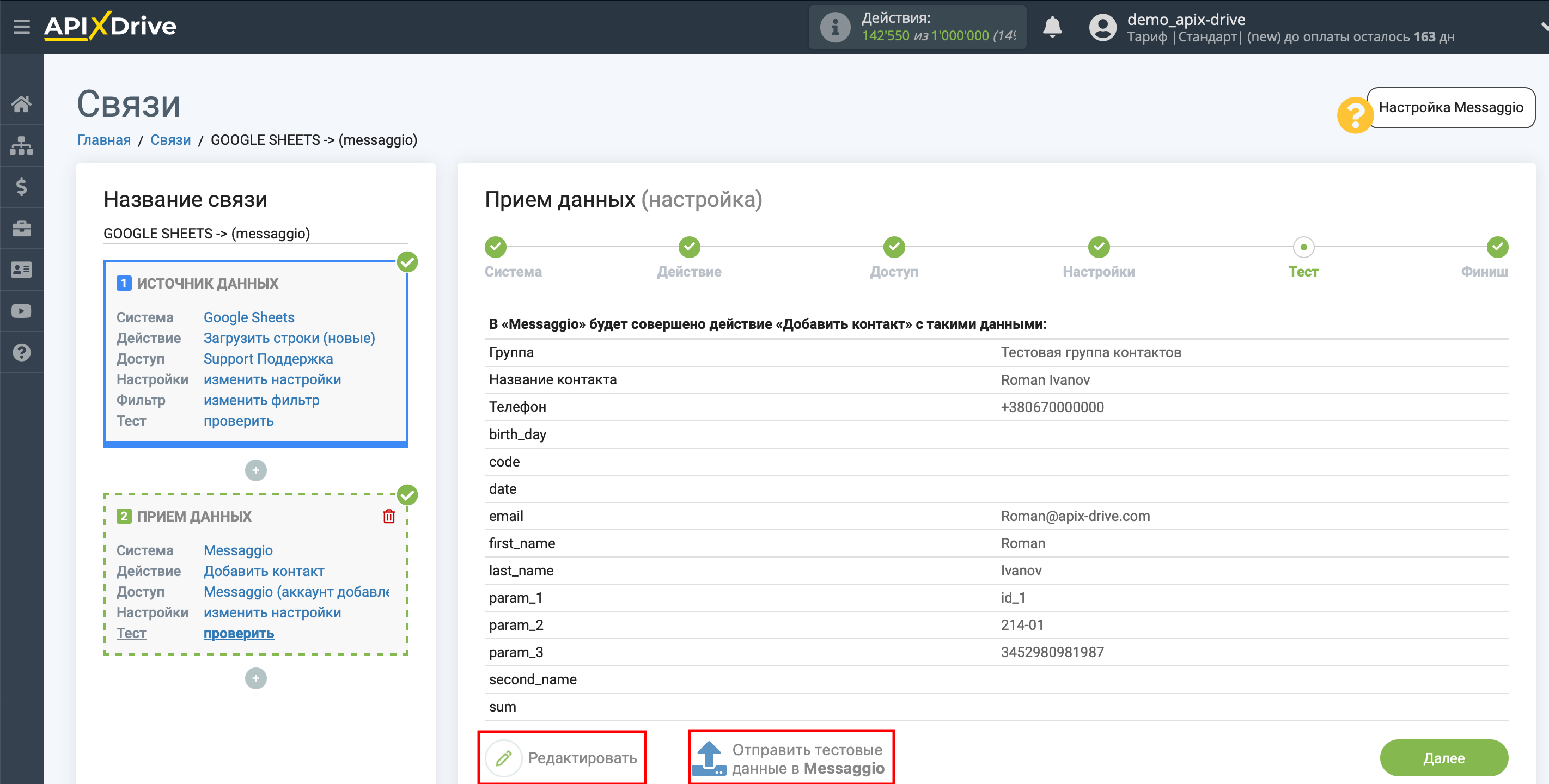Click id_1 param_1 value
1549x784 pixels.
(1013, 598)
